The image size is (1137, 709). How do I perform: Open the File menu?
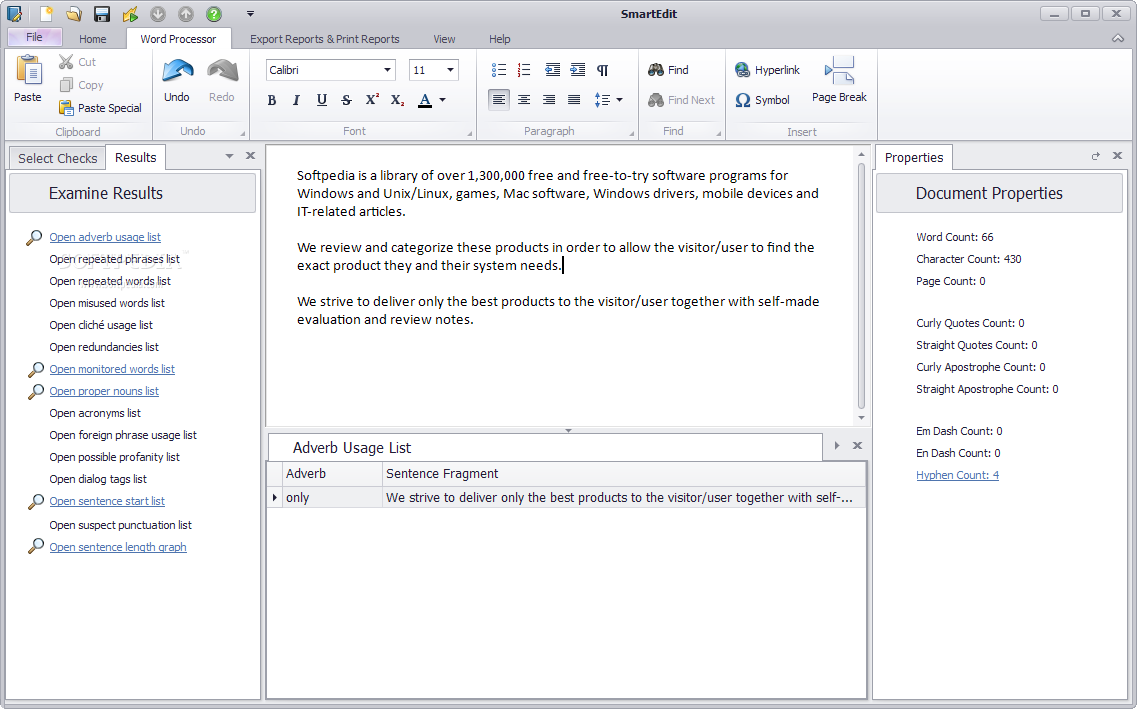(34, 37)
